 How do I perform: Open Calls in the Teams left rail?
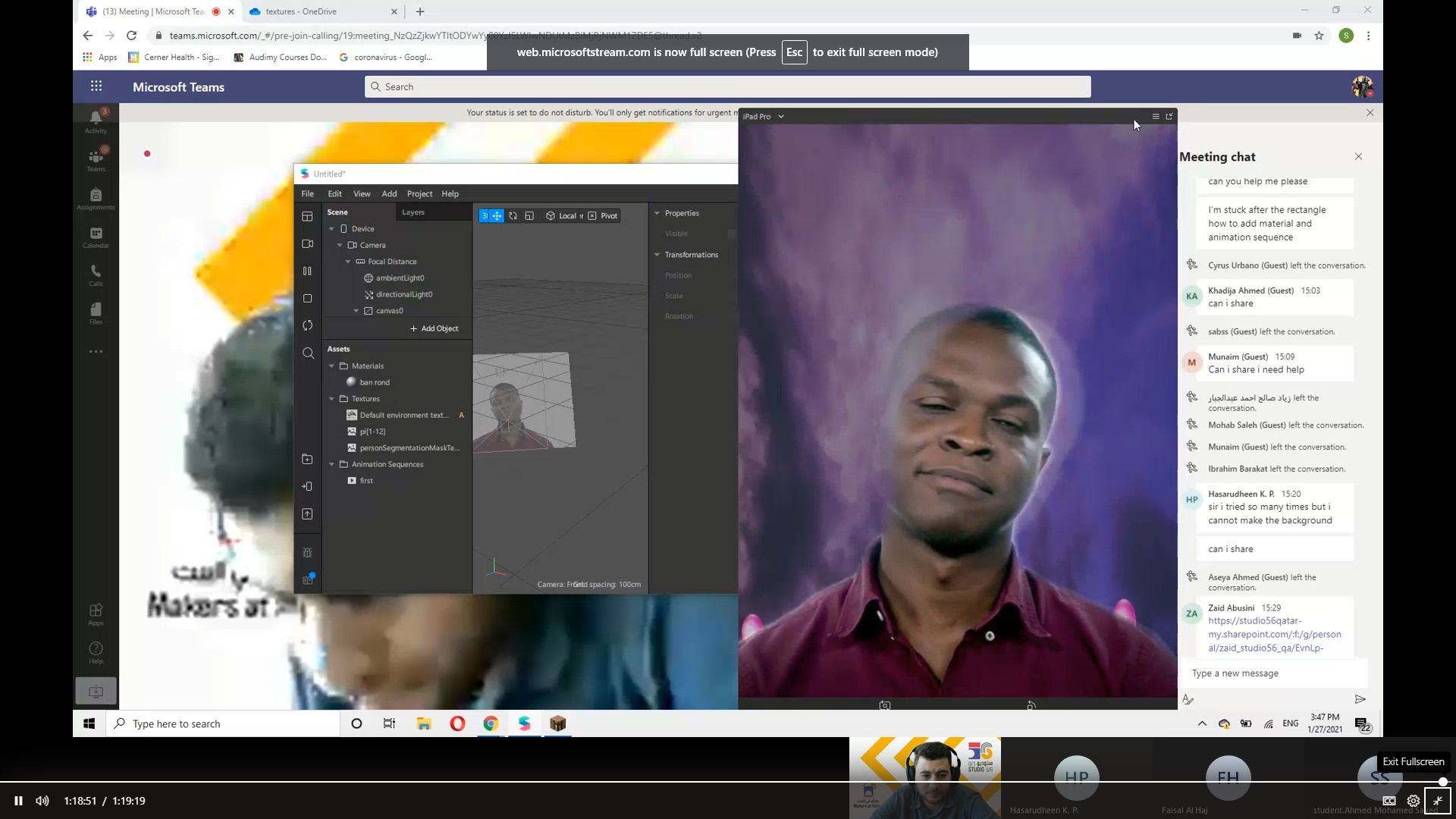(96, 275)
